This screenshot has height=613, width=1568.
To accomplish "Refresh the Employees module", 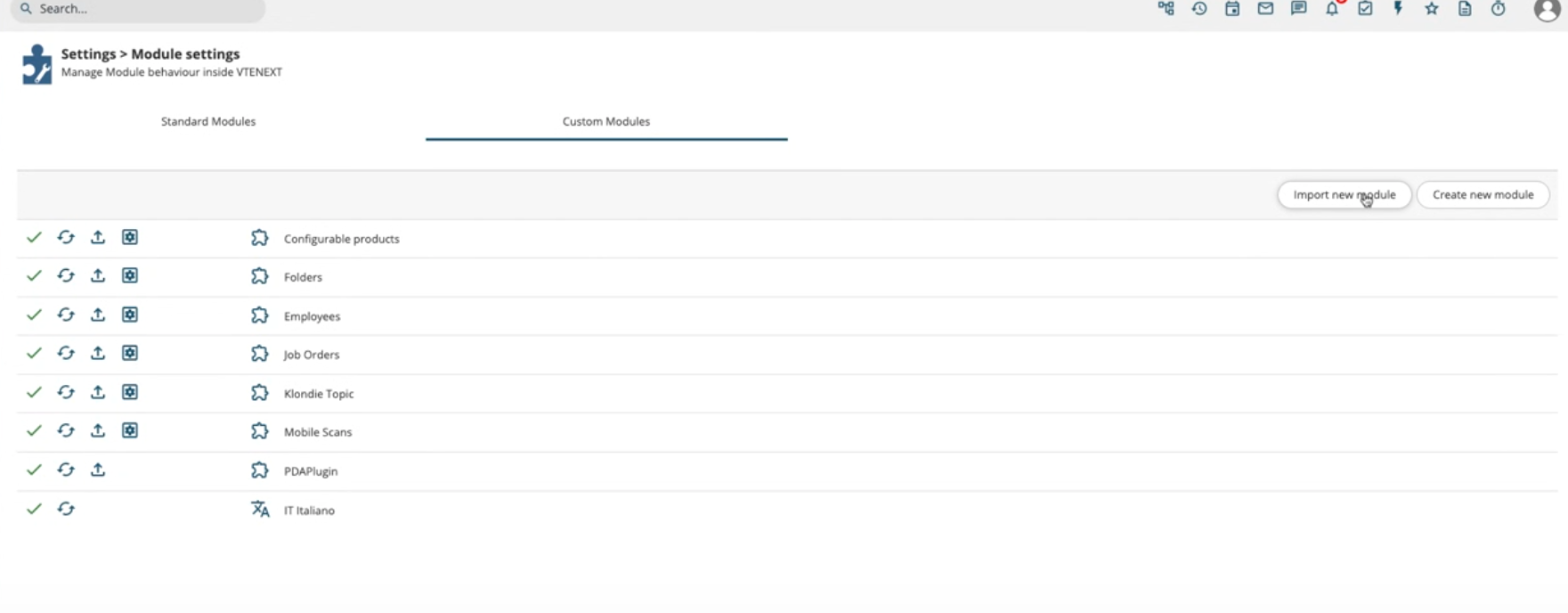I will click(66, 315).
